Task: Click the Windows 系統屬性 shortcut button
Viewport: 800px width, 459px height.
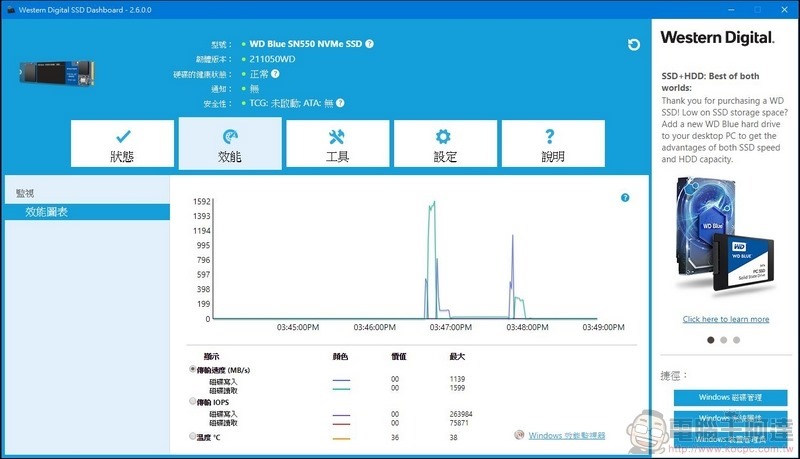Action: coord(730,418)
